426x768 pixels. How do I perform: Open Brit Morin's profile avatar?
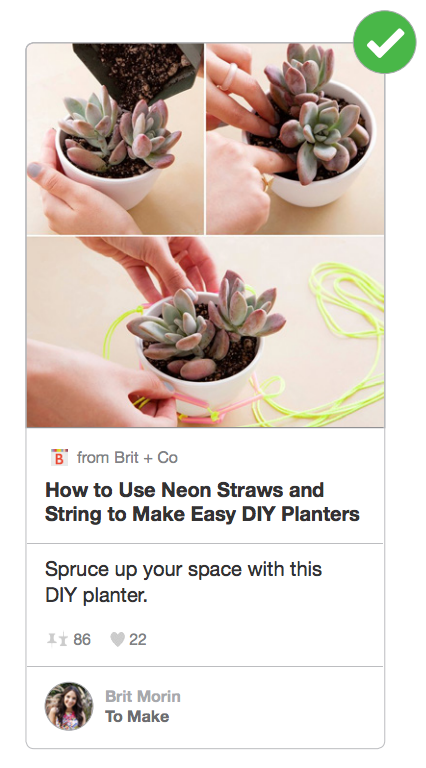pyautogui.click(x=69, y=706)
